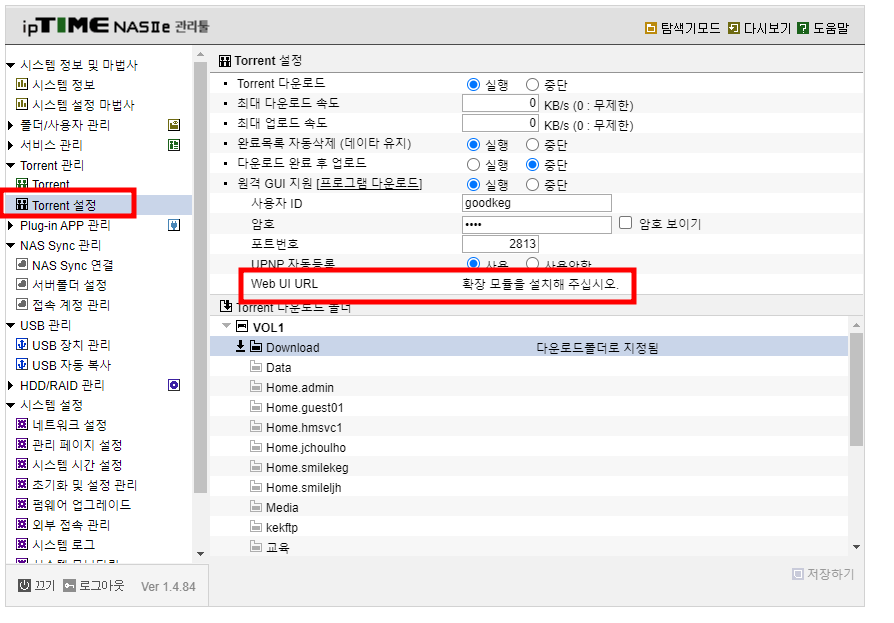This screenshot has height=623, width=894.
Task: Click the 시스템 로그 gear icon
Action: [22, 544]
